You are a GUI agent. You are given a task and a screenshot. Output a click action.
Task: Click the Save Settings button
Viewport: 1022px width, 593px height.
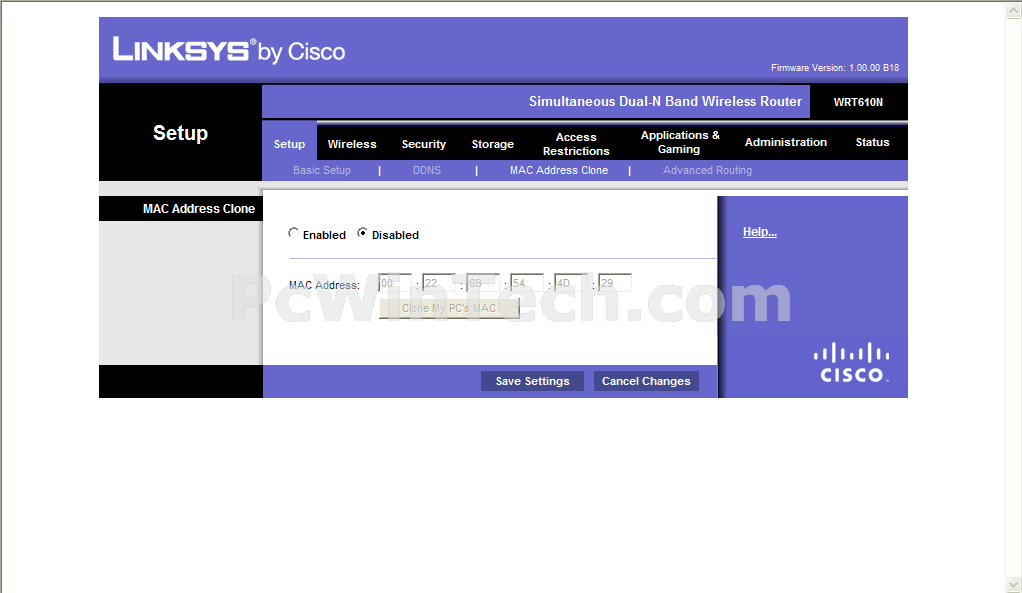[x=533, y=381]
